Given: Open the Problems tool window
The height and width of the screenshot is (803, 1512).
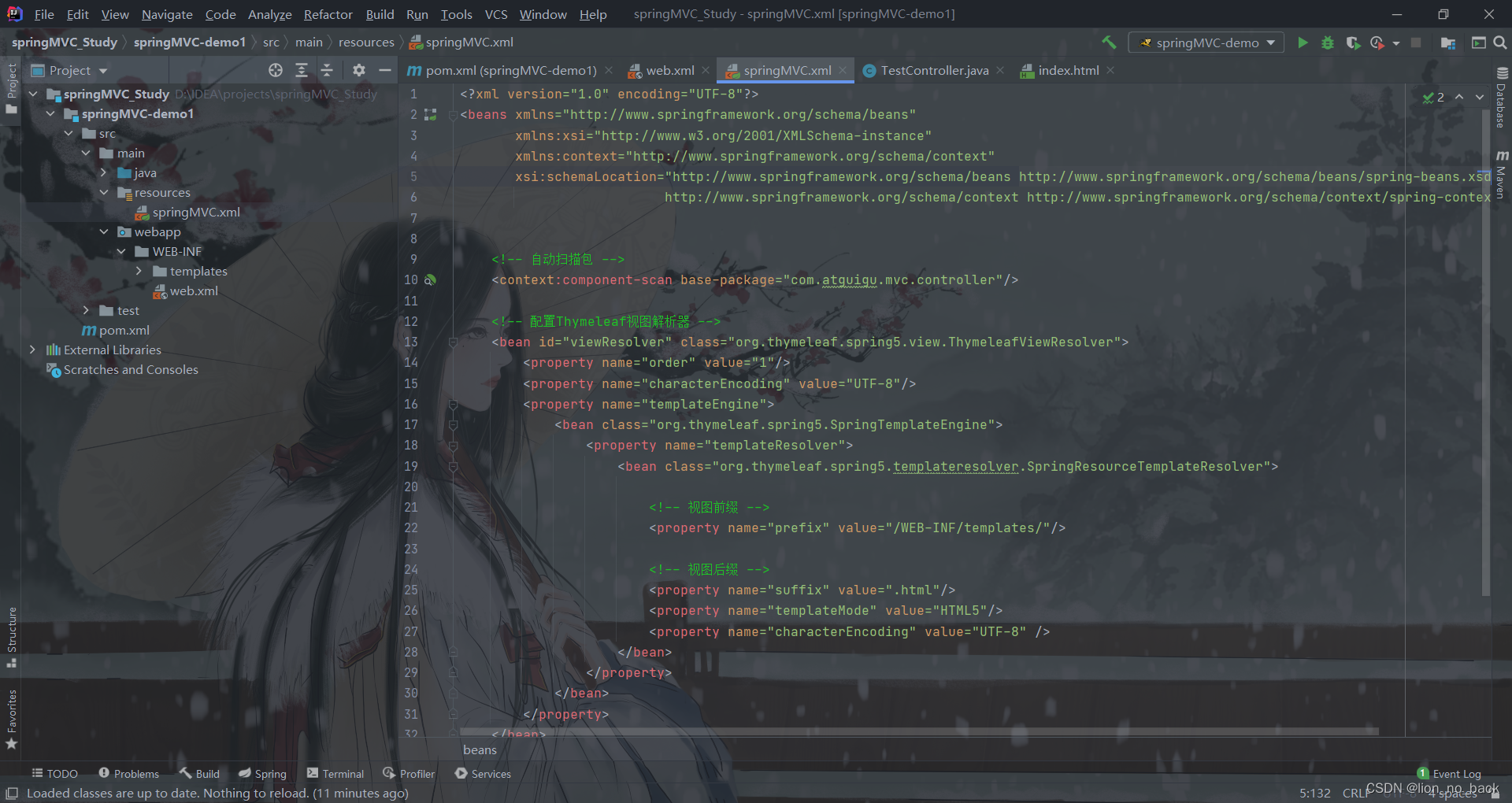Looking at the screenshot, I should point(128,774).
